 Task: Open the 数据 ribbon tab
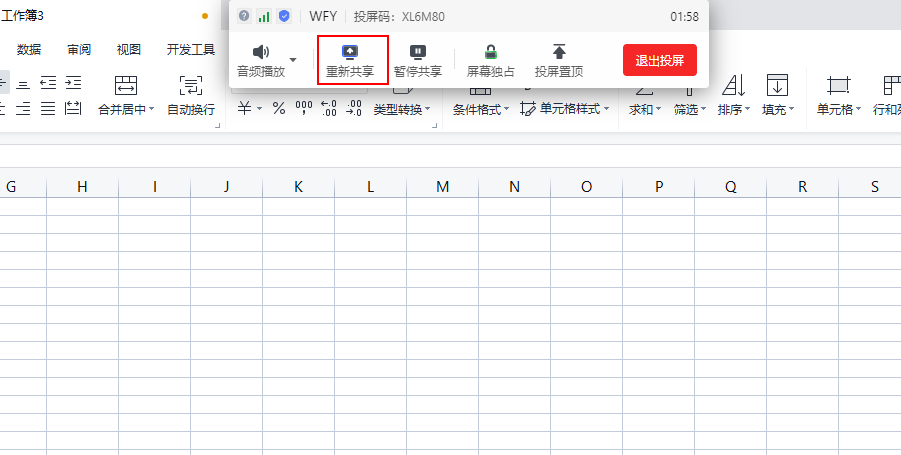(29, 49)
